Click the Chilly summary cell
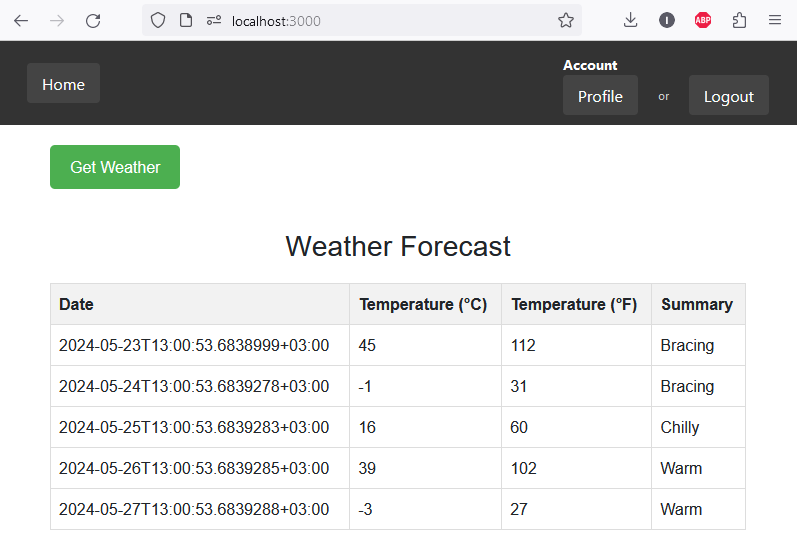The height and width of the screenshot is (543, 797). [680, 427]
